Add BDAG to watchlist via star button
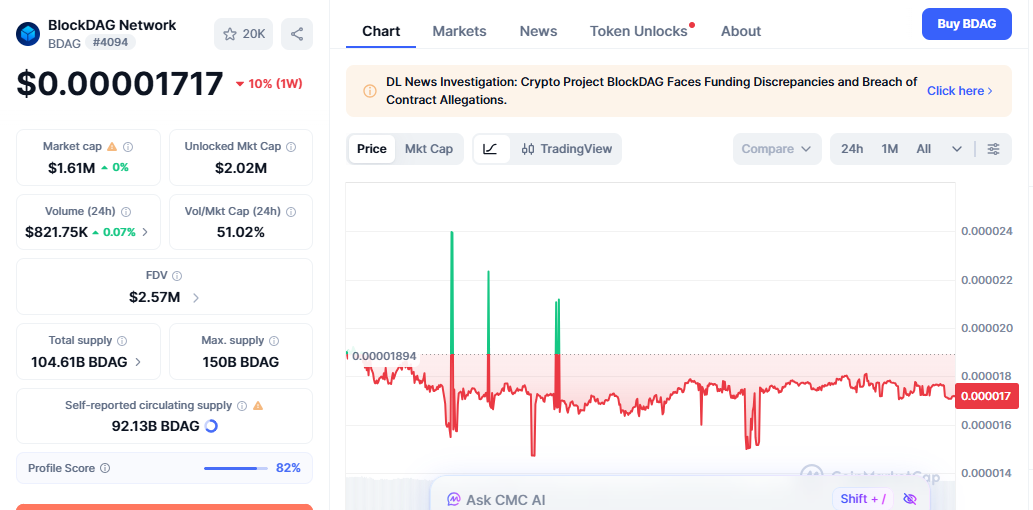 click(244, 34)
